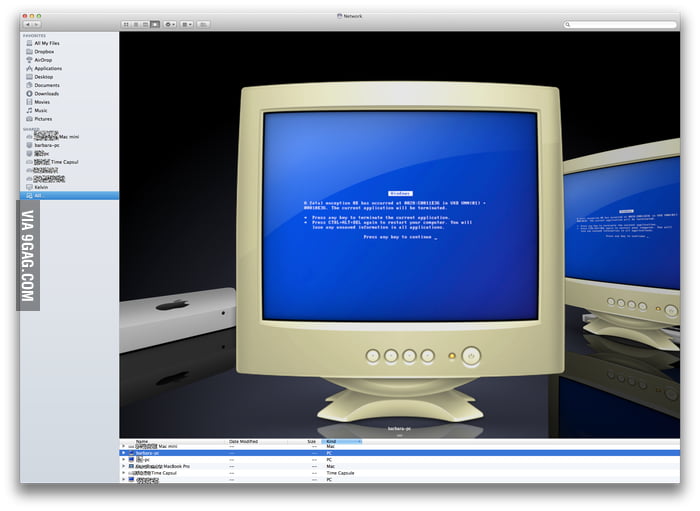Switch to icon view in toolbar

125,23
